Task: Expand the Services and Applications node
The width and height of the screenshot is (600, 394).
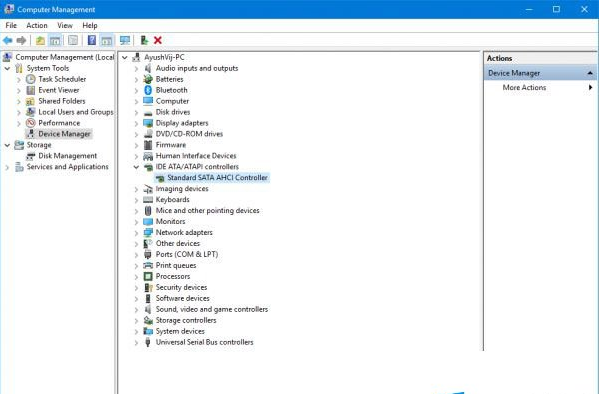Action: click(7, 167)
